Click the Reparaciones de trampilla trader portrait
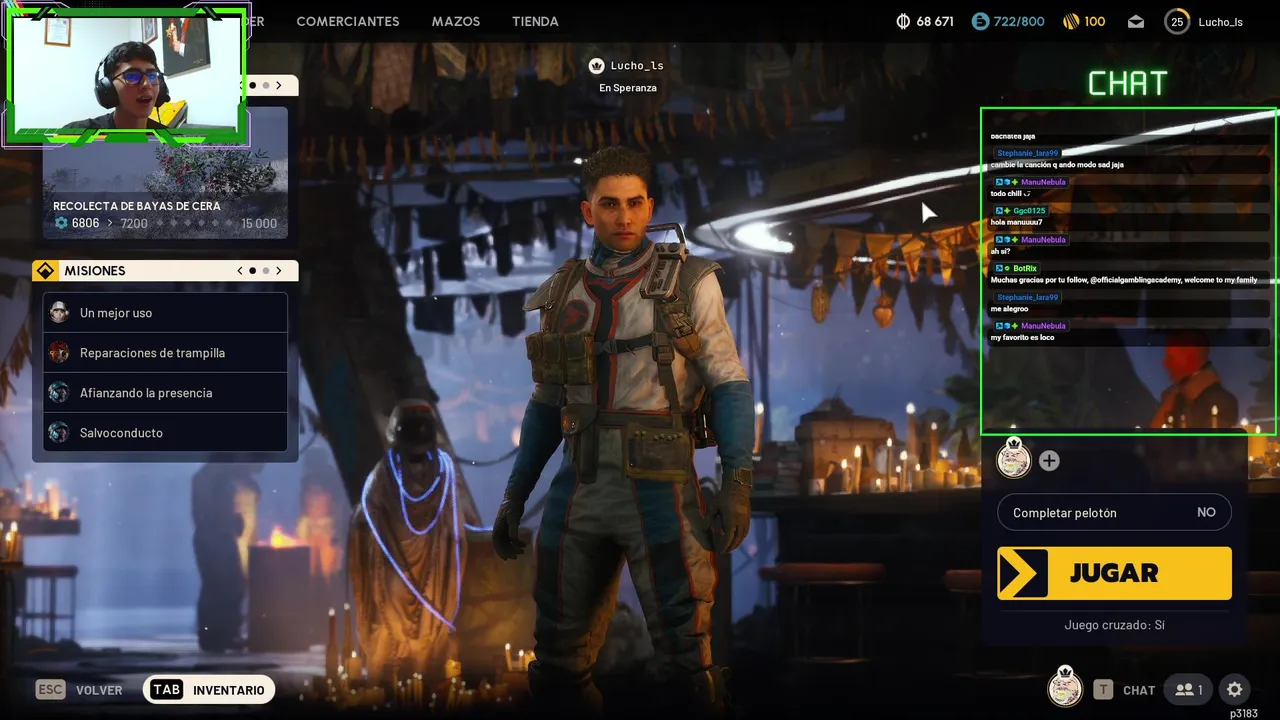 59,352
